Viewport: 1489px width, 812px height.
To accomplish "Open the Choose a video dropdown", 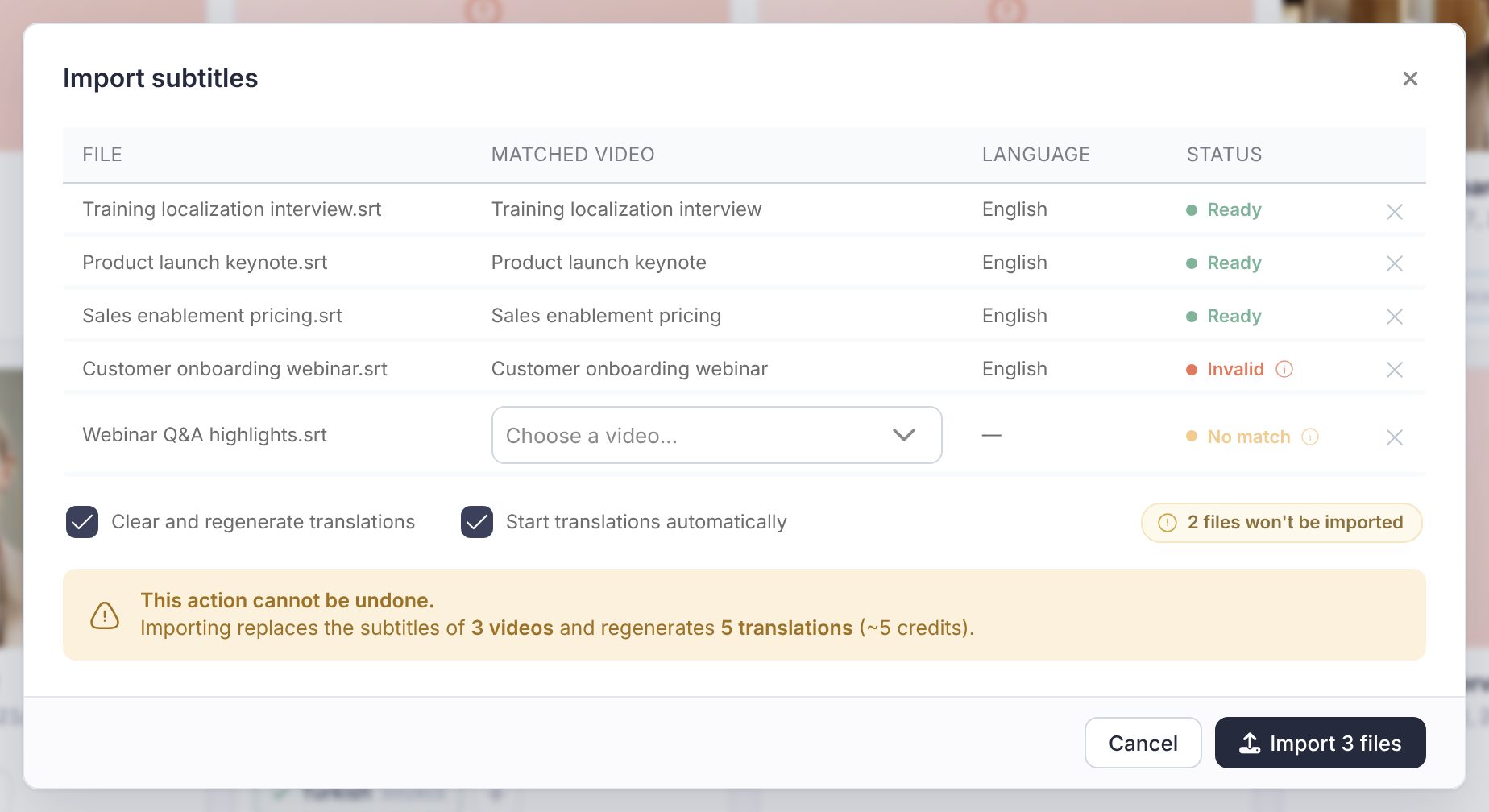I will (x=716, y=435).
